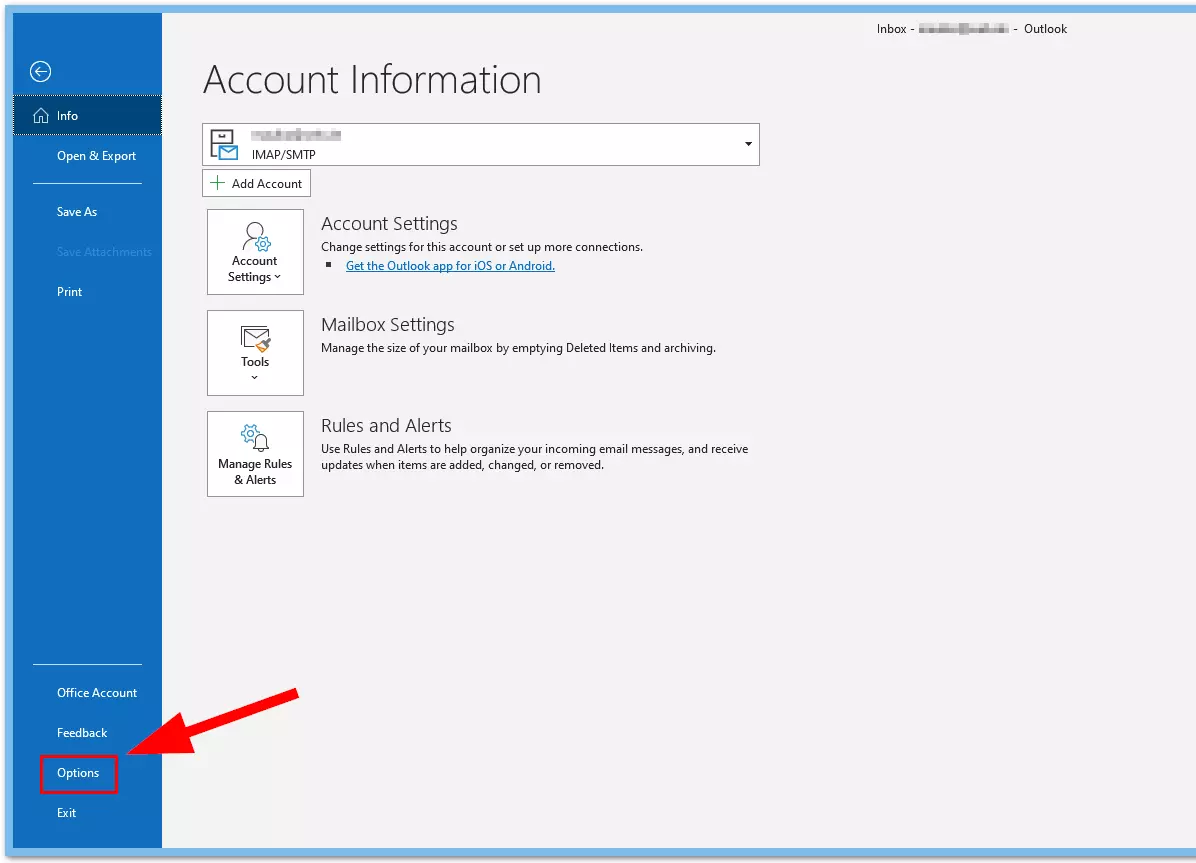Click the green plus on Add Account
The image size is (1196, 863).
pyautogui.click(x=218, y=182)
